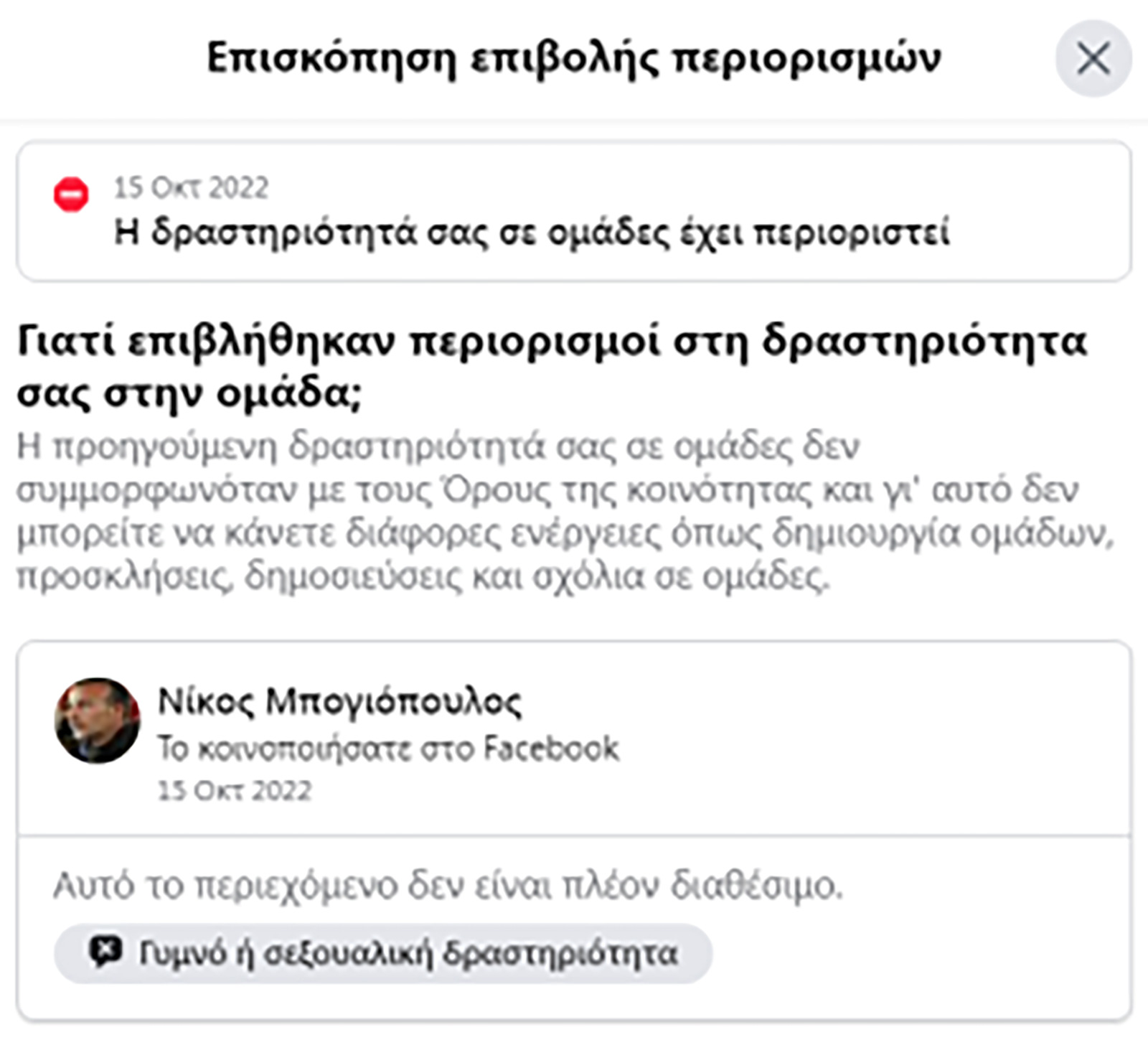Click the dialog title Επισκόπηση επιβολής περιορισμών
Viewport: 1148px width, 1045px height.
(x=573, y=58)
